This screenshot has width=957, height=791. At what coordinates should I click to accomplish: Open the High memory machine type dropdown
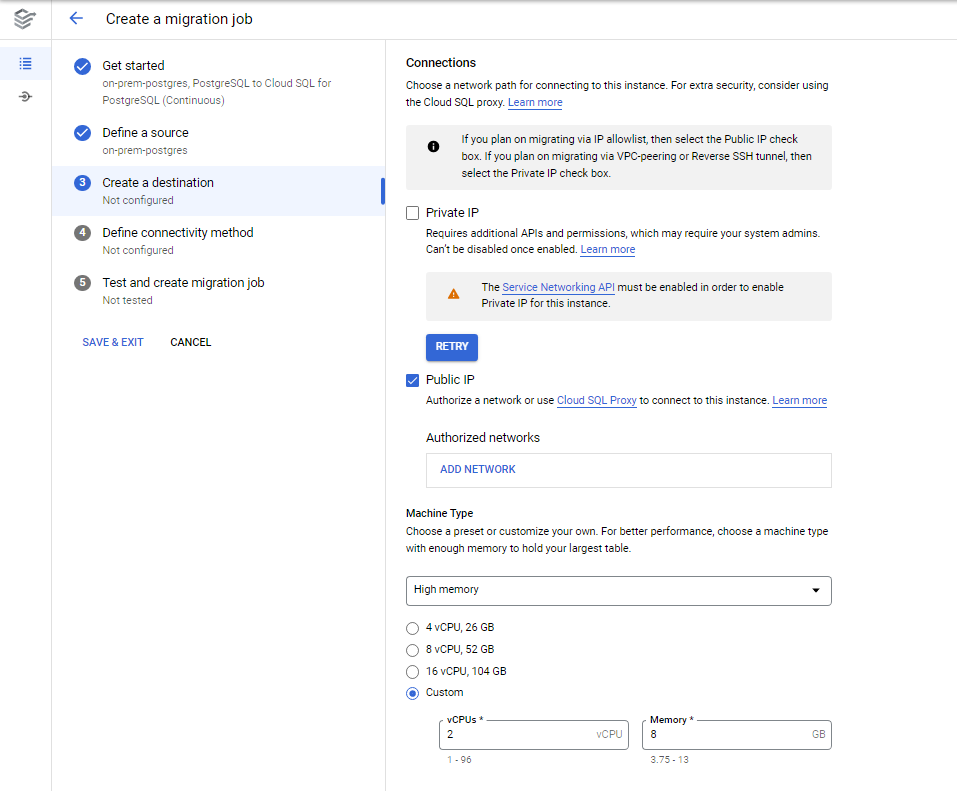coord(618,591)
